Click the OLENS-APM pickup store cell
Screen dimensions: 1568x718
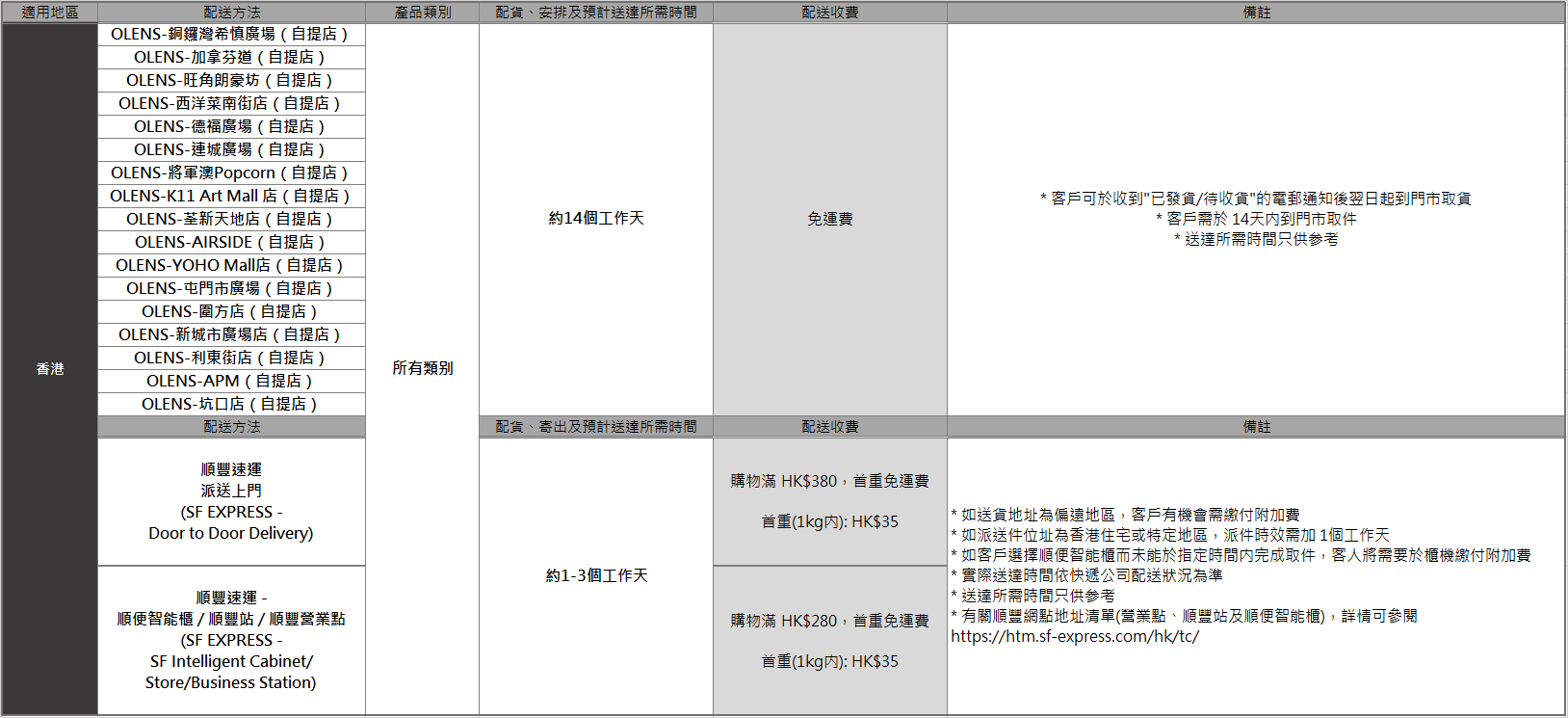[x=231, y=381]
